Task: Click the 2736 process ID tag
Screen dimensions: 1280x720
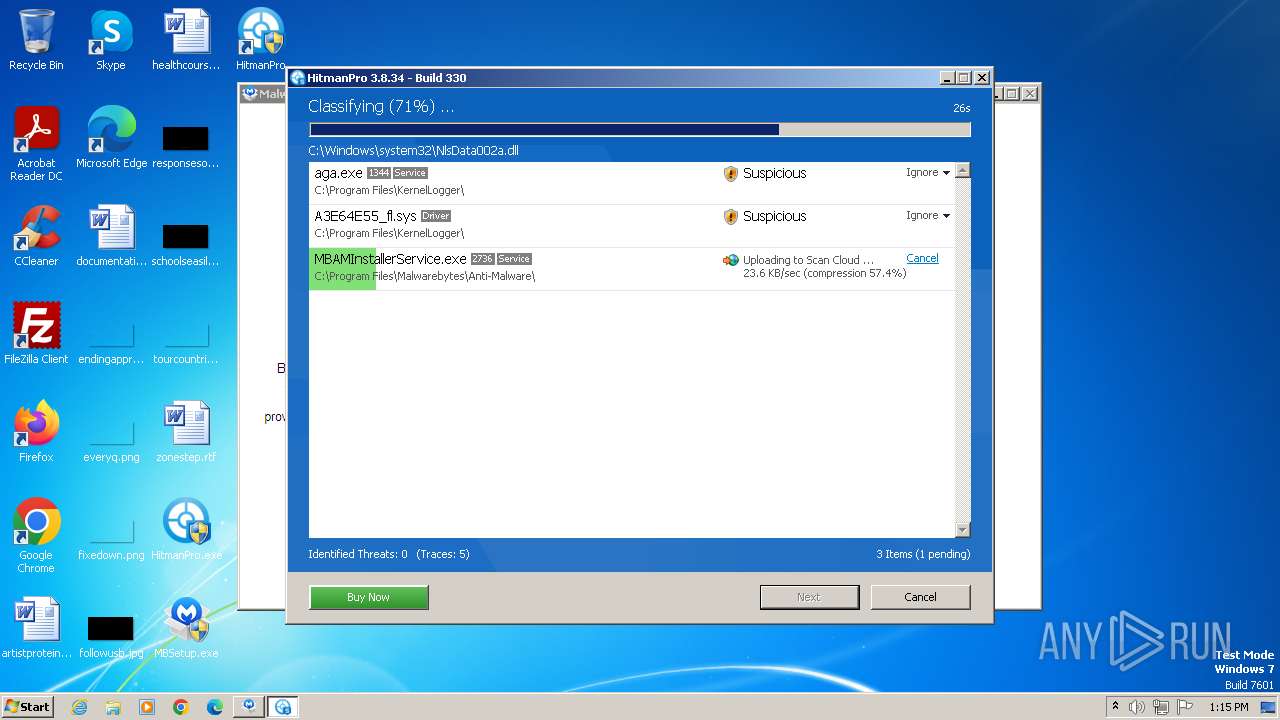Action: point(482,259)
